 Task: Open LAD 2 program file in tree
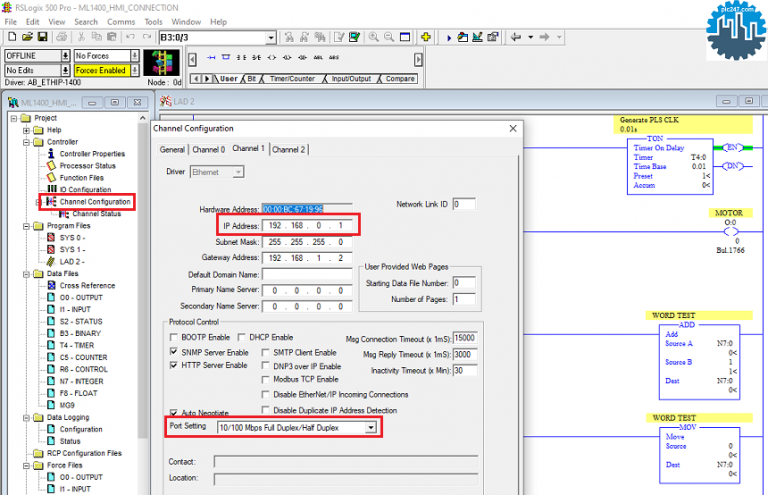pos(72,261)
